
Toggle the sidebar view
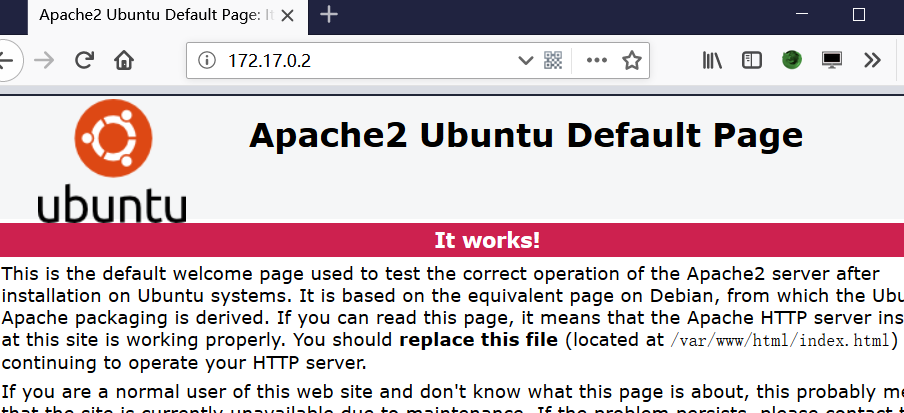tap(752, 60)
